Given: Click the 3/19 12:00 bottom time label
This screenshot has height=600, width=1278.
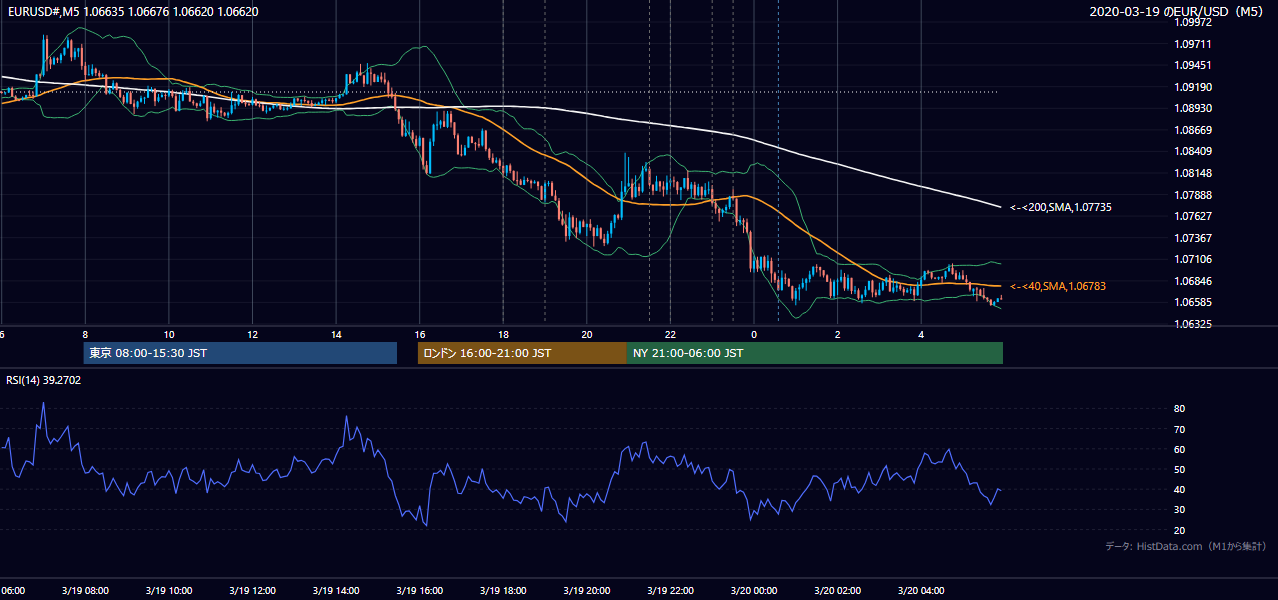Looking at the screenshot, I should click(252, 590).
